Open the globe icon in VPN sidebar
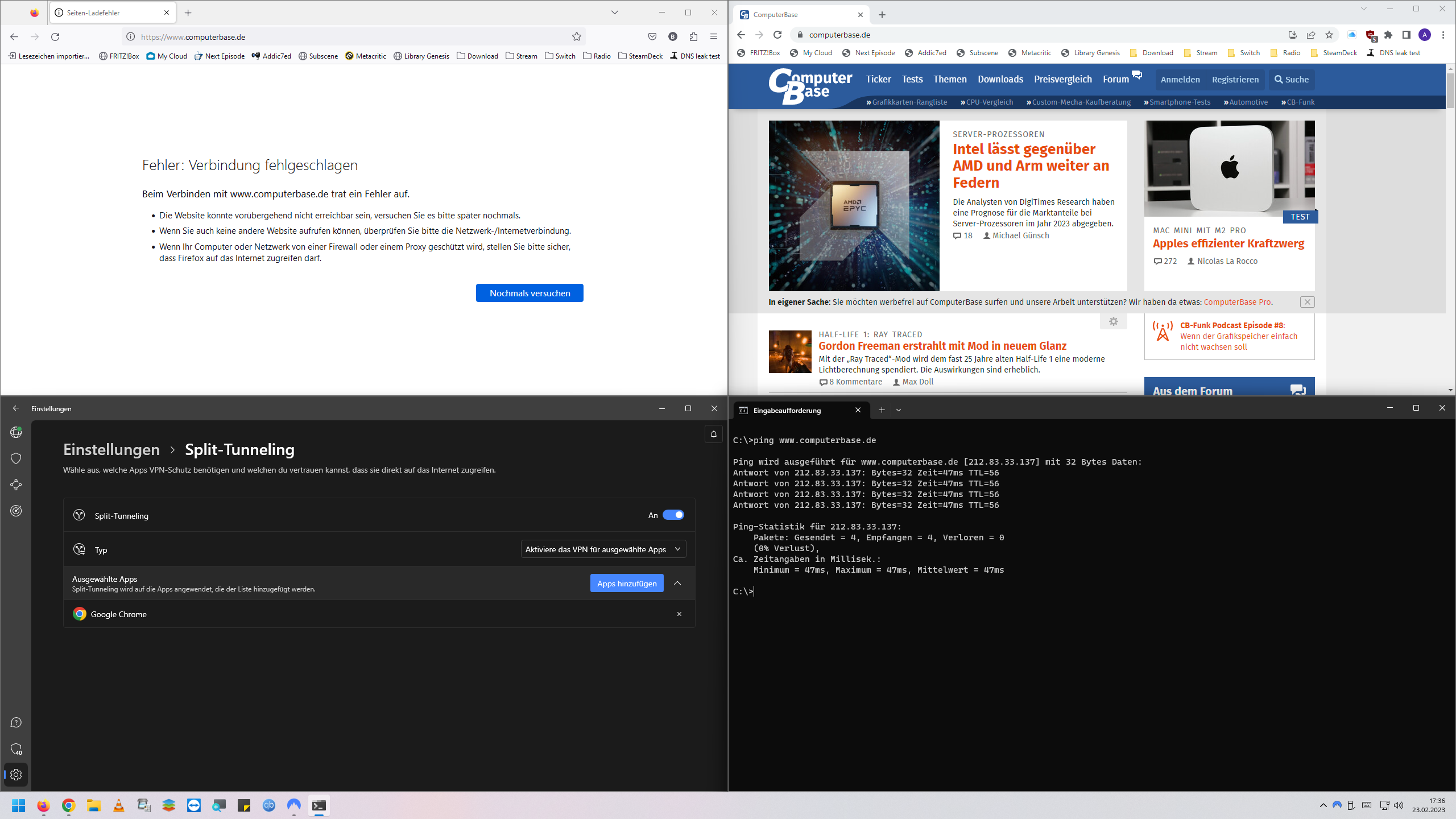Screen dimensions: 1456x819 [16, 432]
